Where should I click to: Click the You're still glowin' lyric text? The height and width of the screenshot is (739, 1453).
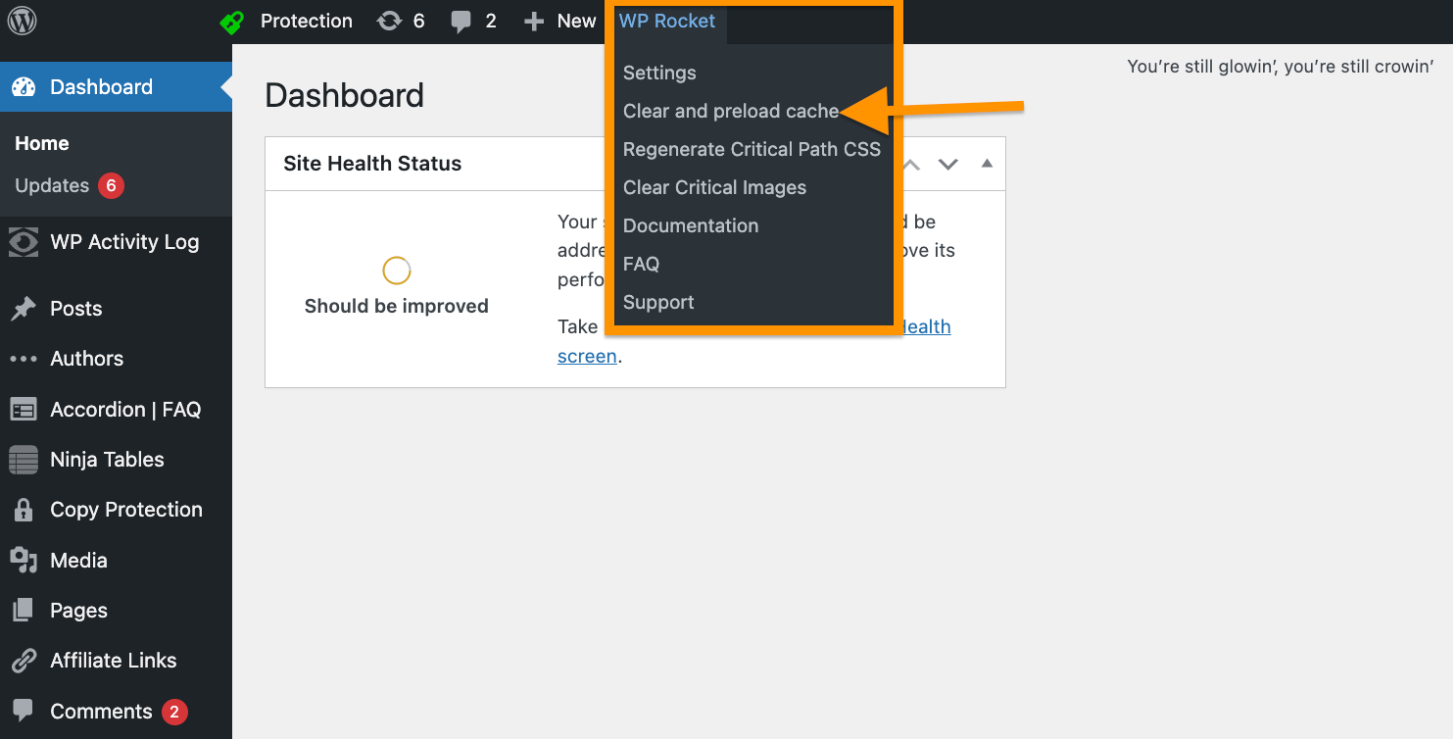click(x=1280, y=67)
